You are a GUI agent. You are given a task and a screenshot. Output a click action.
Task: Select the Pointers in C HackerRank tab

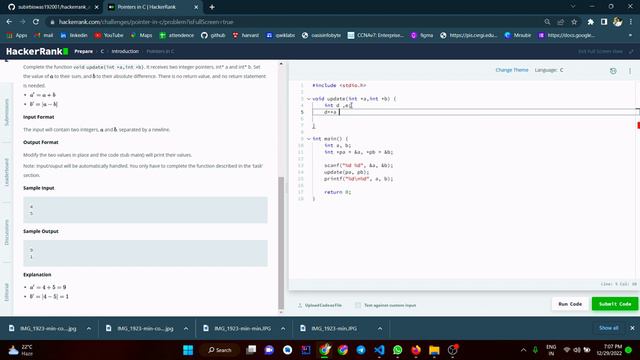tap(153, 7)
